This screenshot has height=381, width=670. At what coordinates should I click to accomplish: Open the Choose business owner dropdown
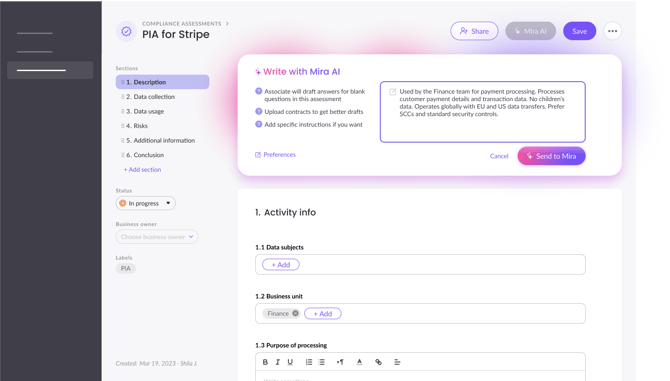[x=157, y=237]
